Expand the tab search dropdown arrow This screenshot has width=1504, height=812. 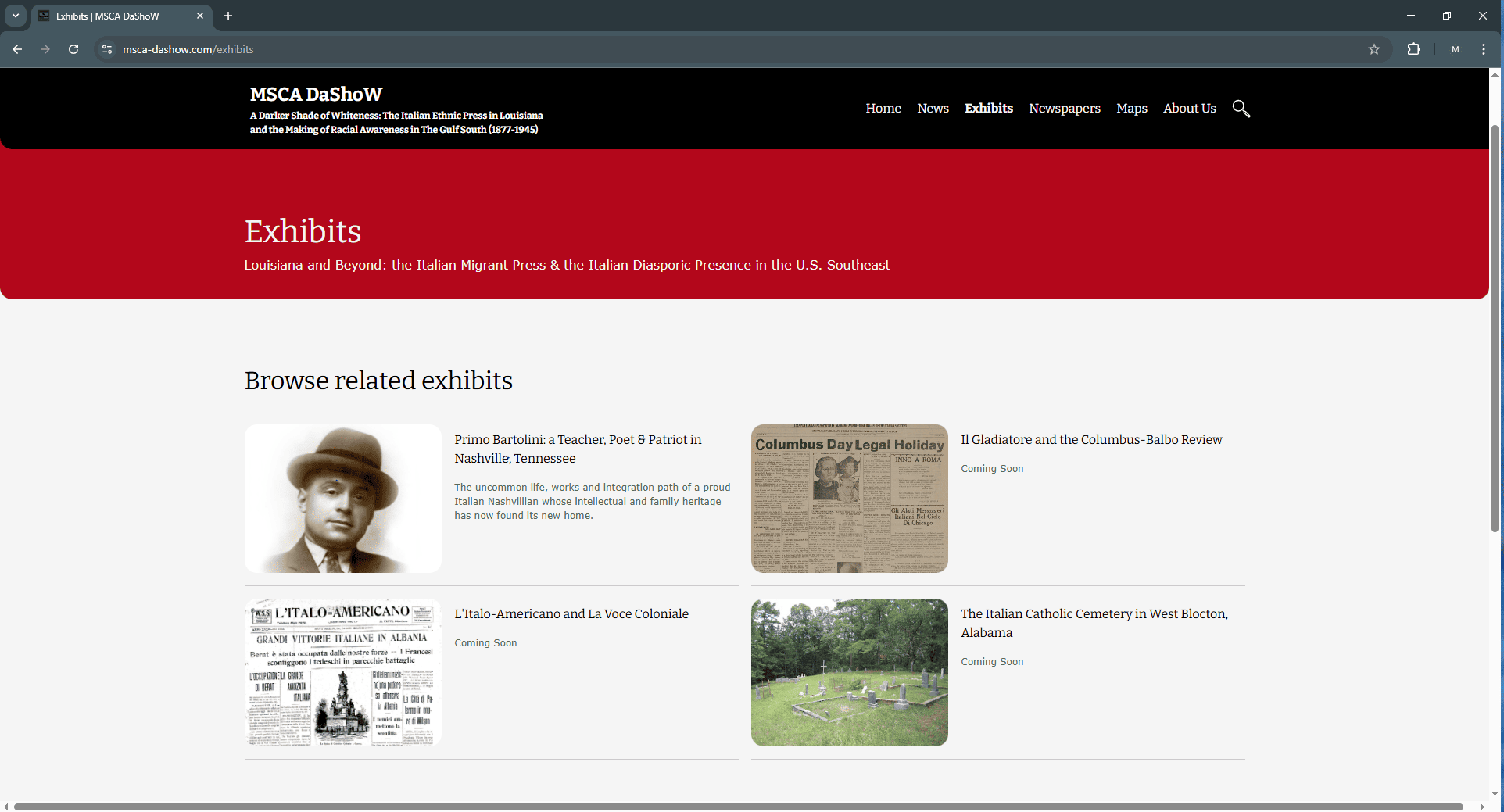[x=16, y=16]
